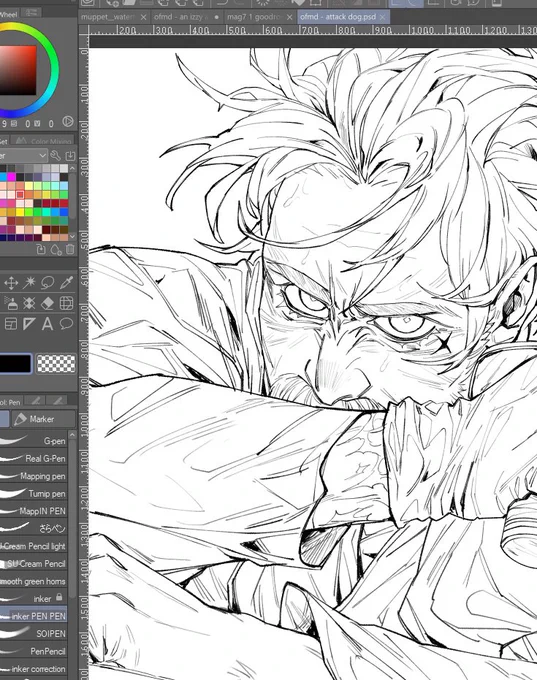This screenshot has height=680, width=537.
Task: Select the SU-Cream Pencil brush
Action: [x=33, y=564]
